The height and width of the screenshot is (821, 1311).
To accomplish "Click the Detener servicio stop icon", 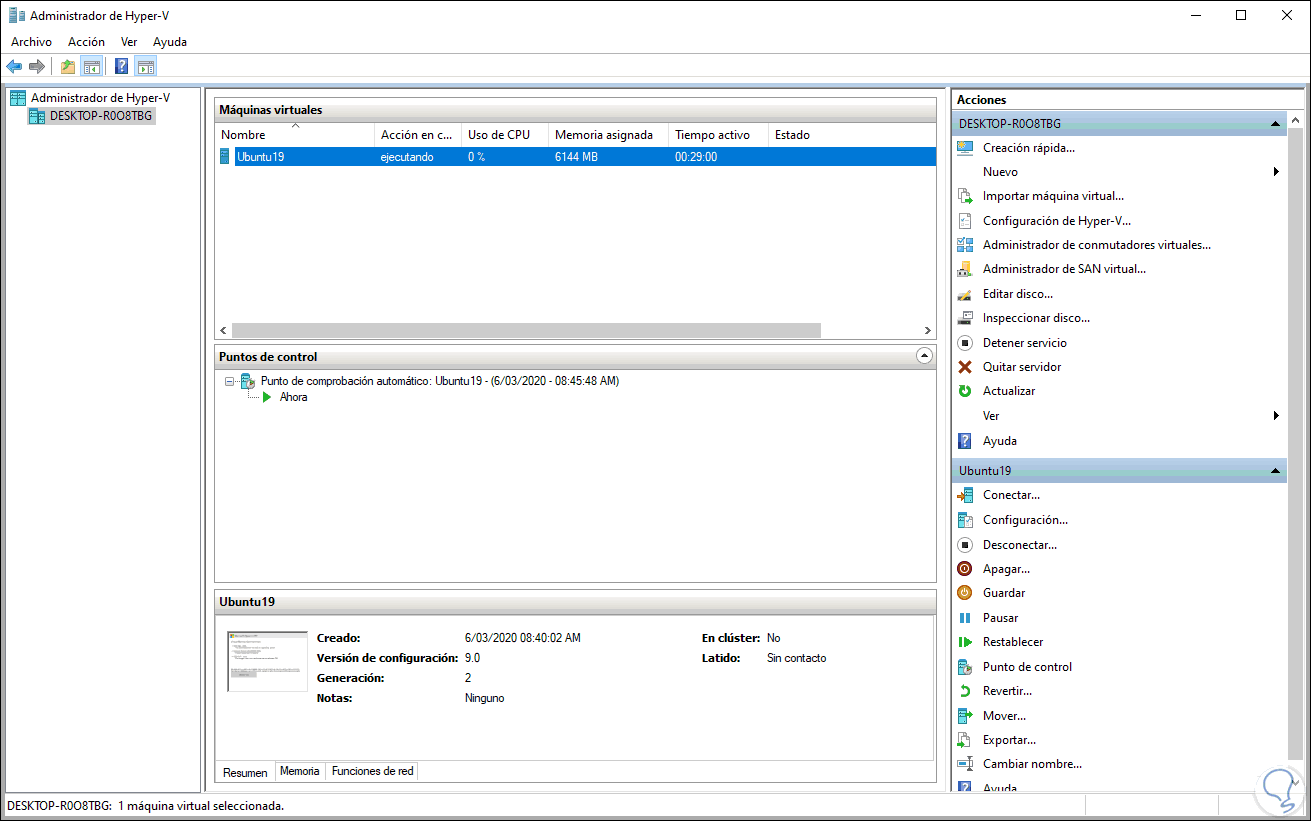I will pos(965,343).
